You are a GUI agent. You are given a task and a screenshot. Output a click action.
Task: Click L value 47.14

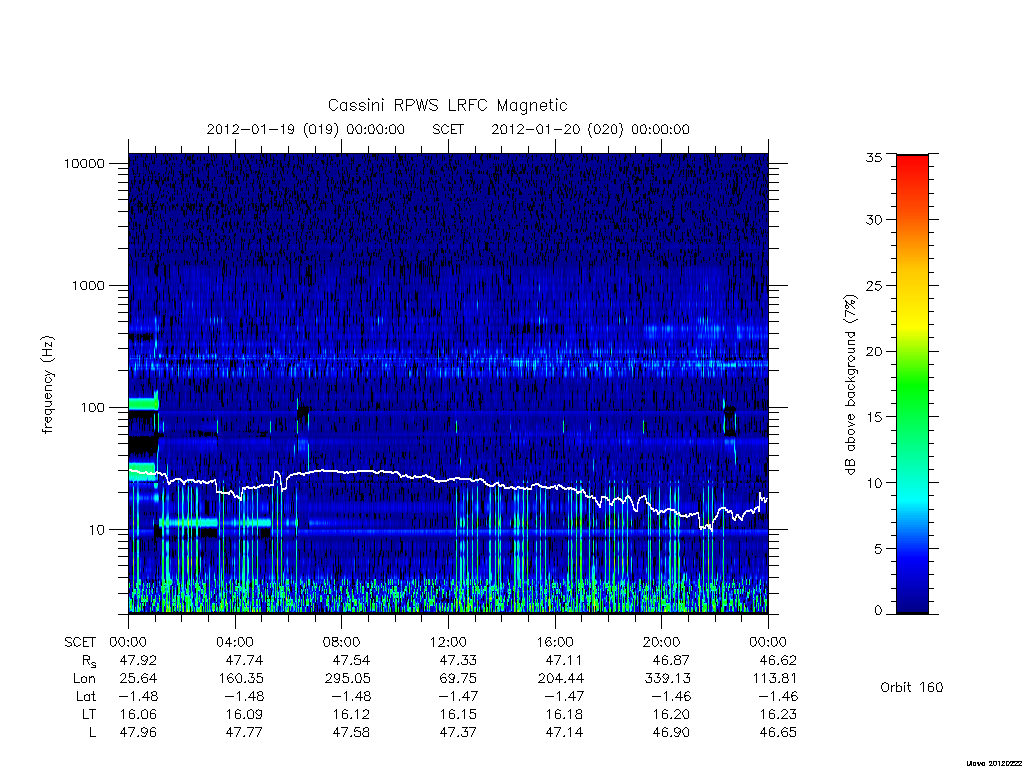point(564,733)
